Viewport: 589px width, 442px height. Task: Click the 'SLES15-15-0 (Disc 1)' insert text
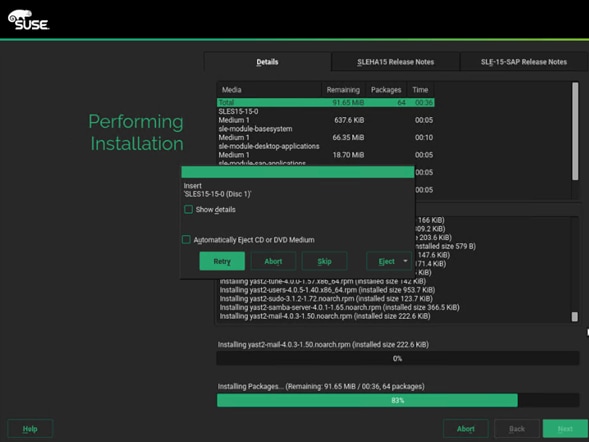(217, 194)
